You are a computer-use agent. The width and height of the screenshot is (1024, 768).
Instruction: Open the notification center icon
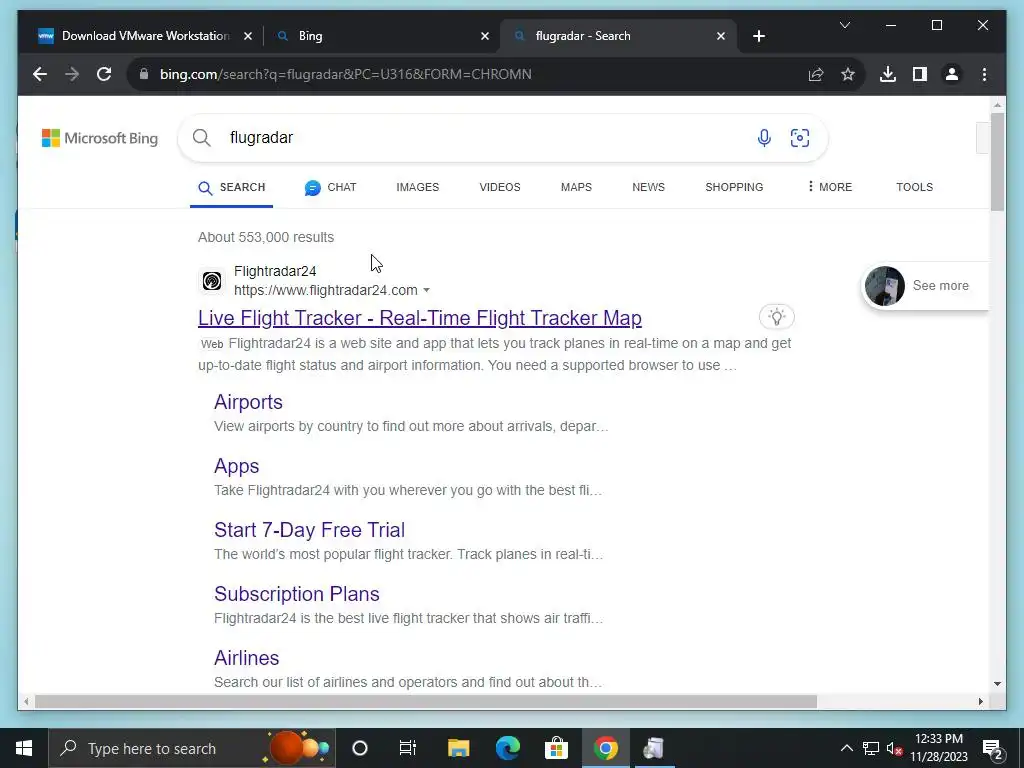pyautogui.click(x=992, y=748)
